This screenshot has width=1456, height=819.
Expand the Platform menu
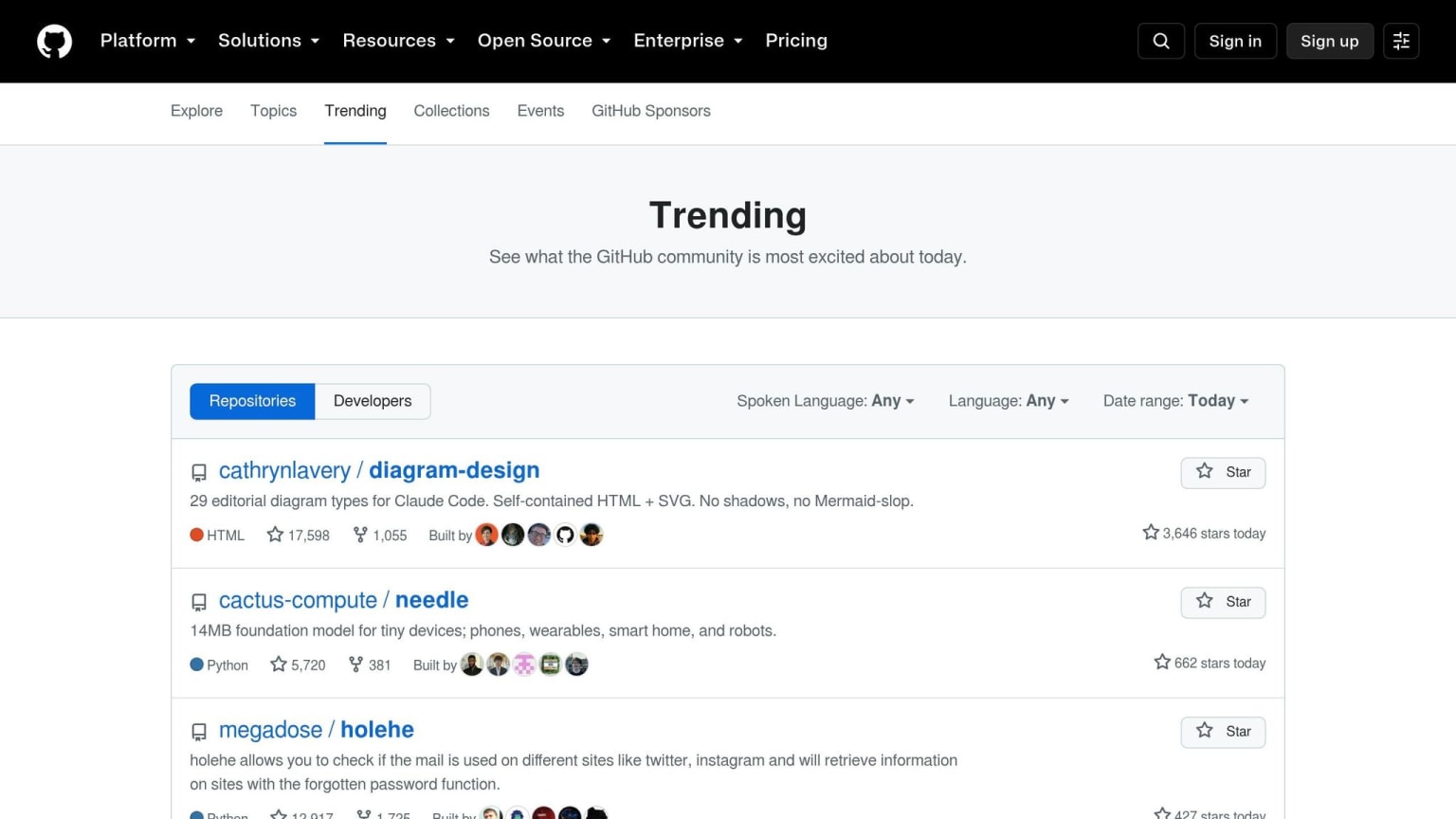tap(148, 41)
